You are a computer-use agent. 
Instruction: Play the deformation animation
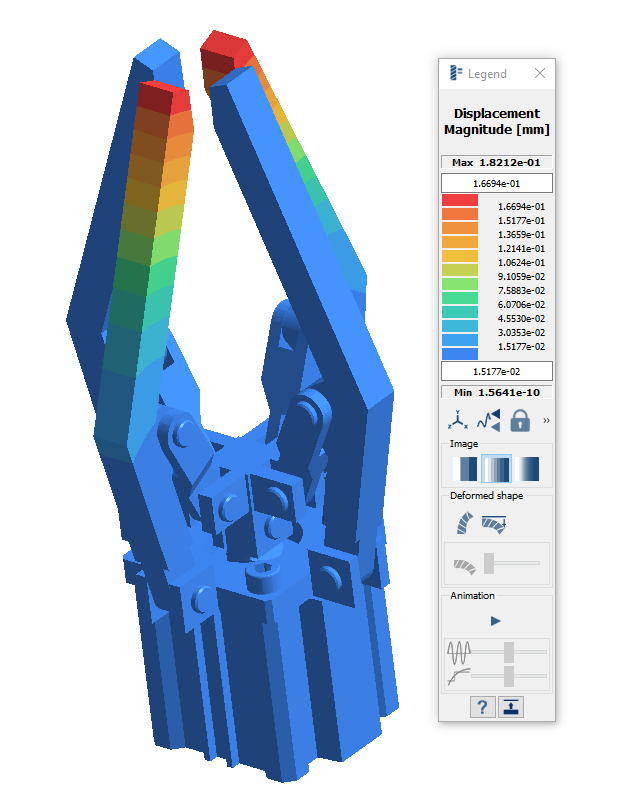tap(495, 620)
